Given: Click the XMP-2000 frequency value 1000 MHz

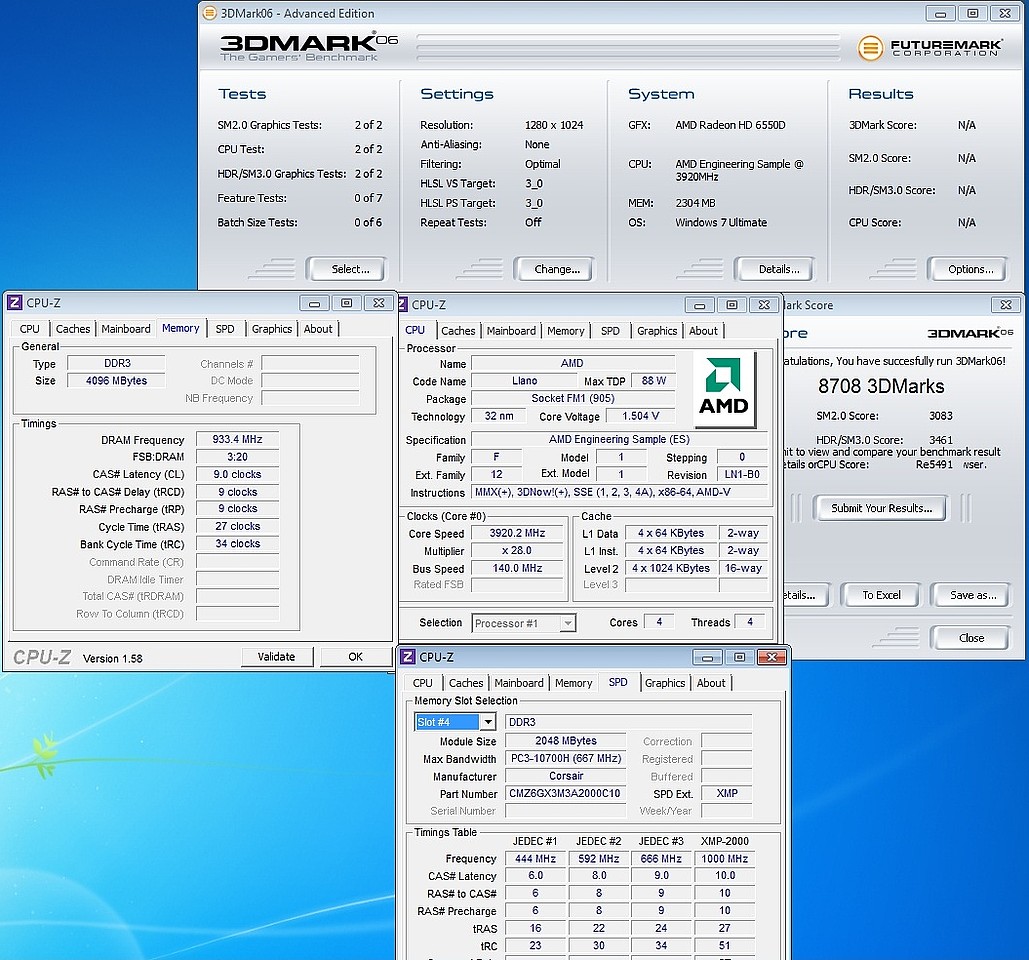Looking at the screenshot, I should pyautogui.click(x=724, y=858).
